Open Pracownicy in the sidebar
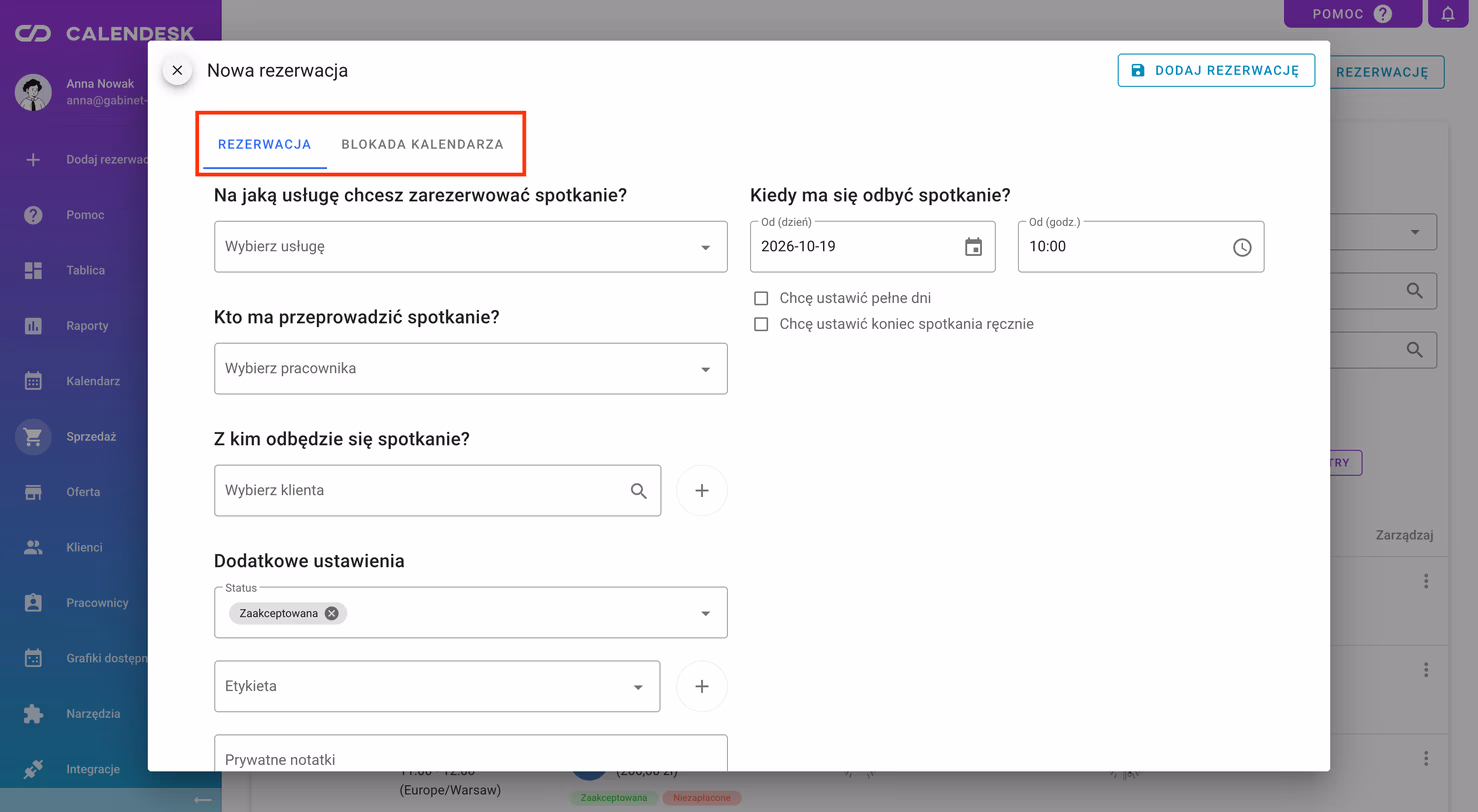 (x=74, y=603)
